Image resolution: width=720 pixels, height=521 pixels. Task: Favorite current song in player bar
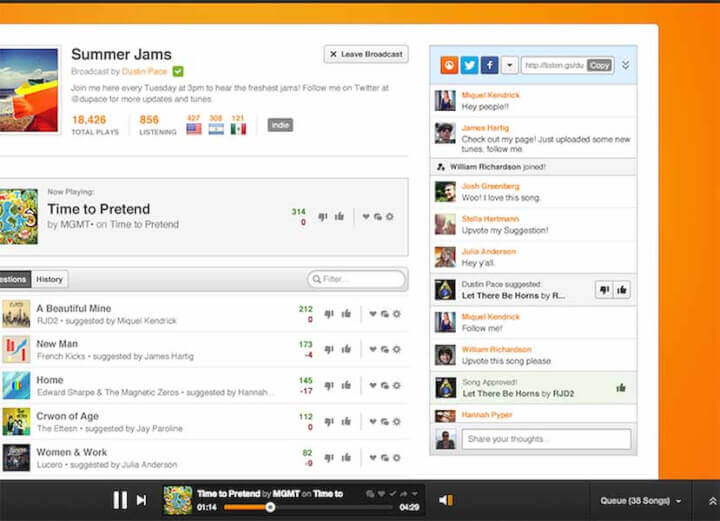tap(381, 493)
